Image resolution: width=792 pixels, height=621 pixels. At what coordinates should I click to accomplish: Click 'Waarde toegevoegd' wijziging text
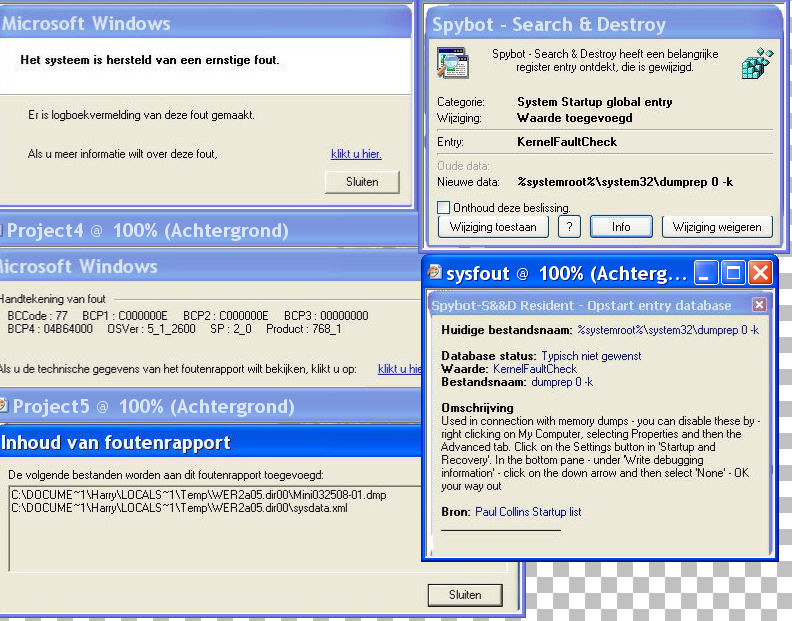(x=575, y=118)
